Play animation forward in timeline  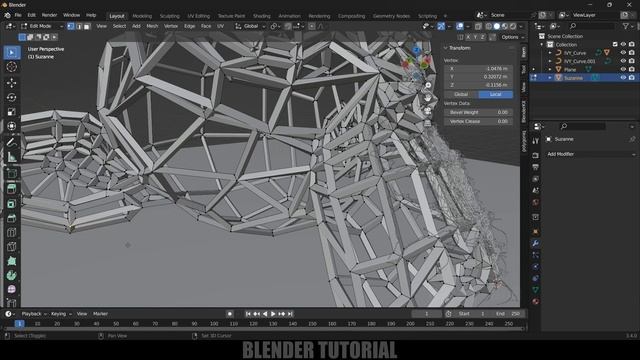[x=273, y=314]
